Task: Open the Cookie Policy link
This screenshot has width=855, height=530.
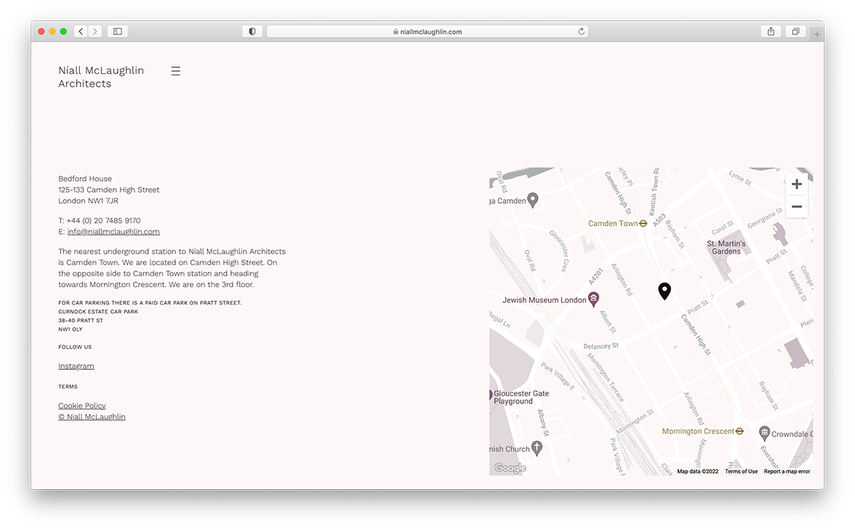Action: point(82,405)
